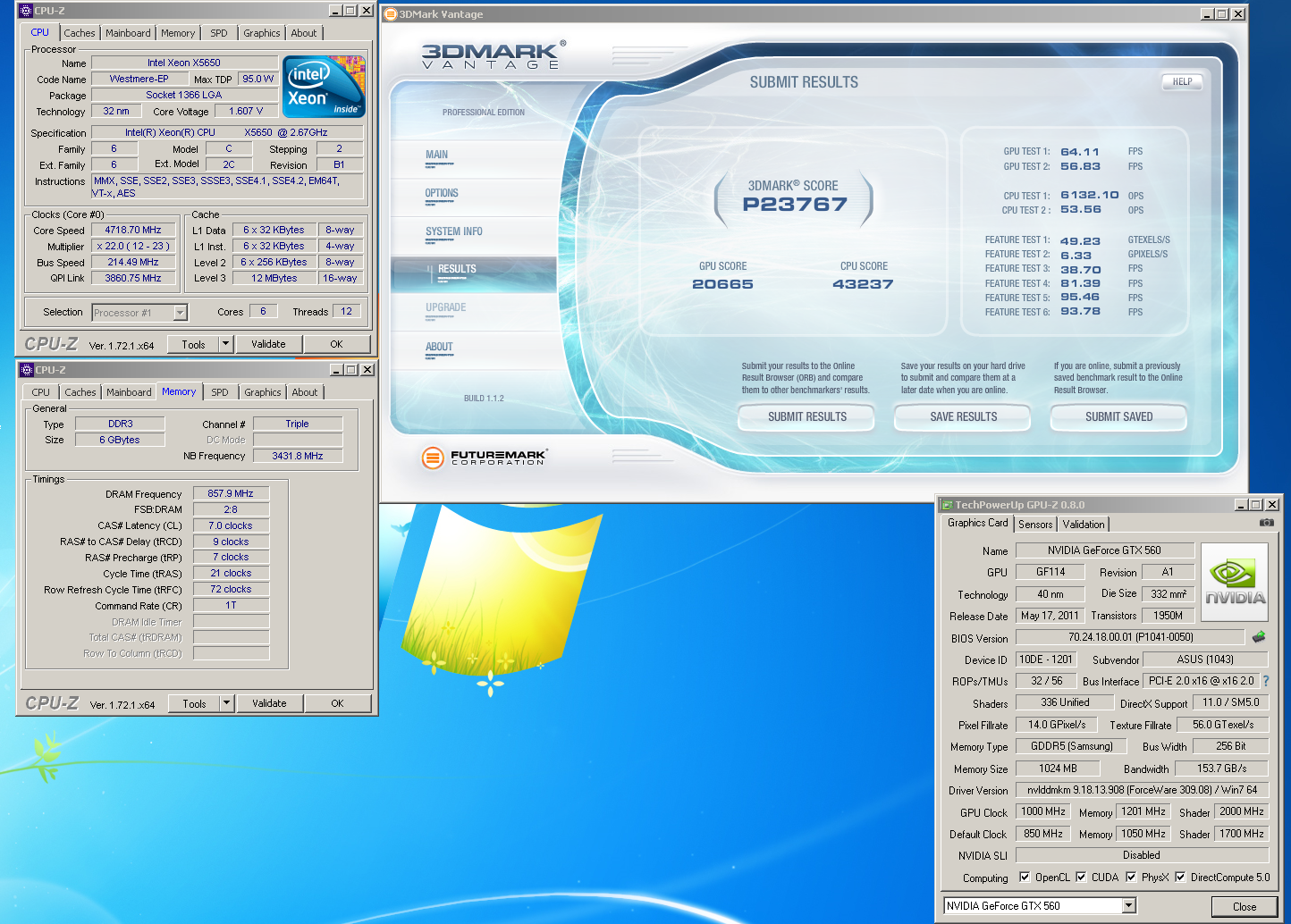Click the Bus Interface question mark icon
Image resolution: width=1291 pixels, height=924 pixels.
tap(1265, 681)
